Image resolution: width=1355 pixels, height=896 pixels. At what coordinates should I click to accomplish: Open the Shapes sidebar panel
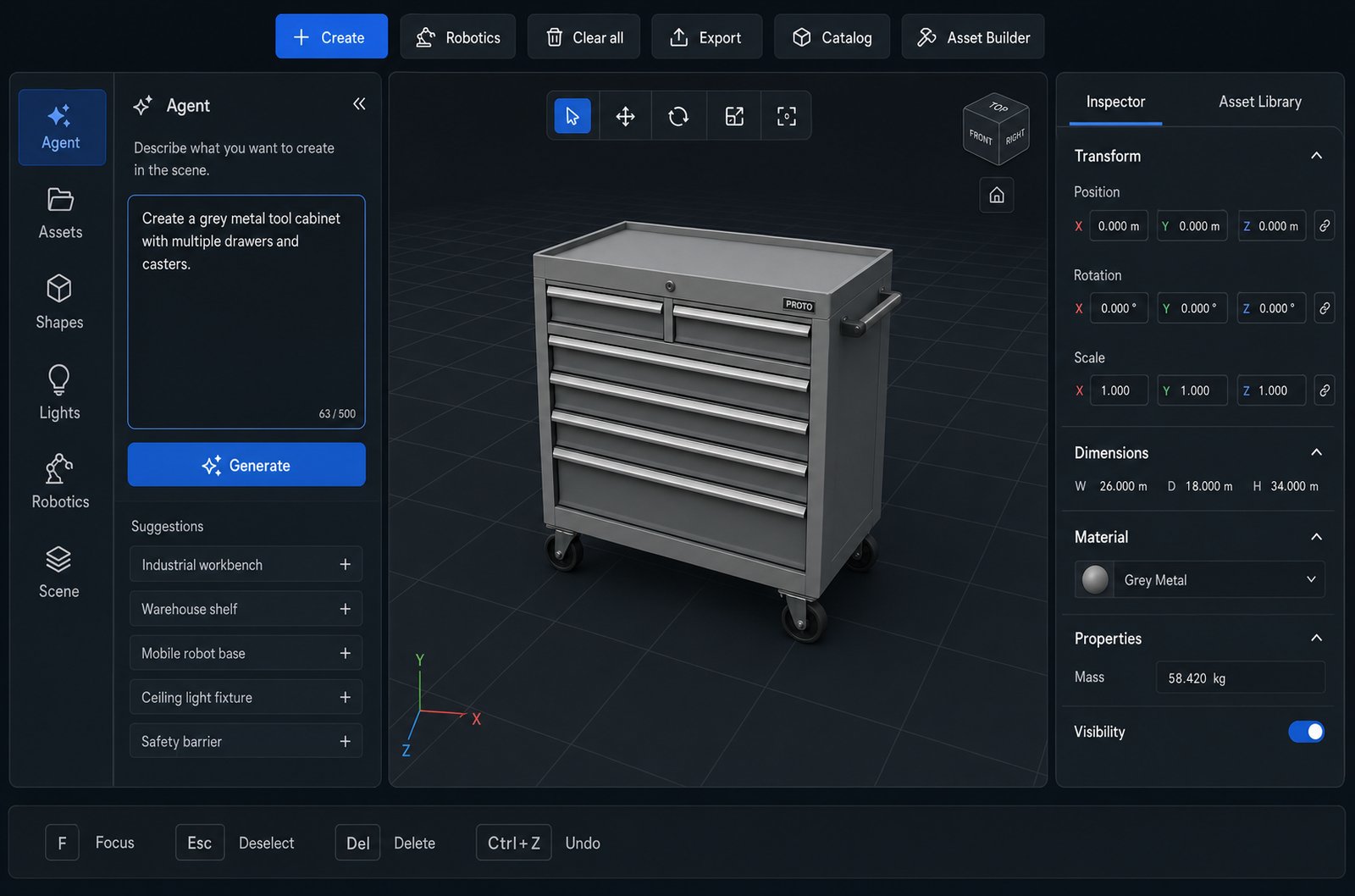coord(60,302)
